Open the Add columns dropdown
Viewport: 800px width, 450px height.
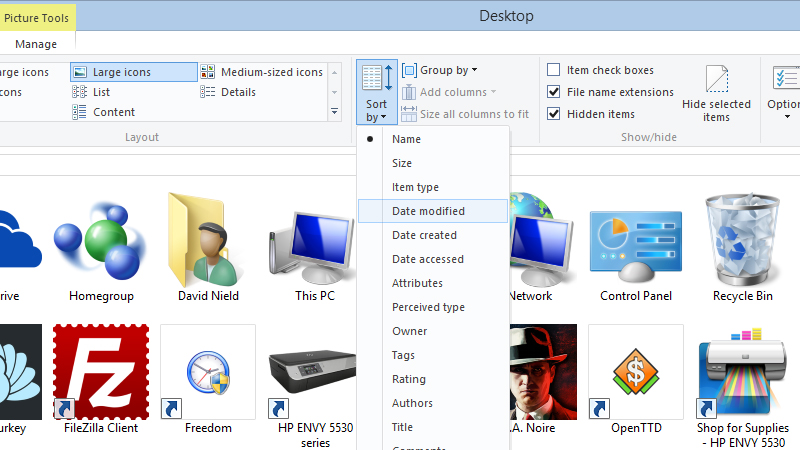(449, 92)
